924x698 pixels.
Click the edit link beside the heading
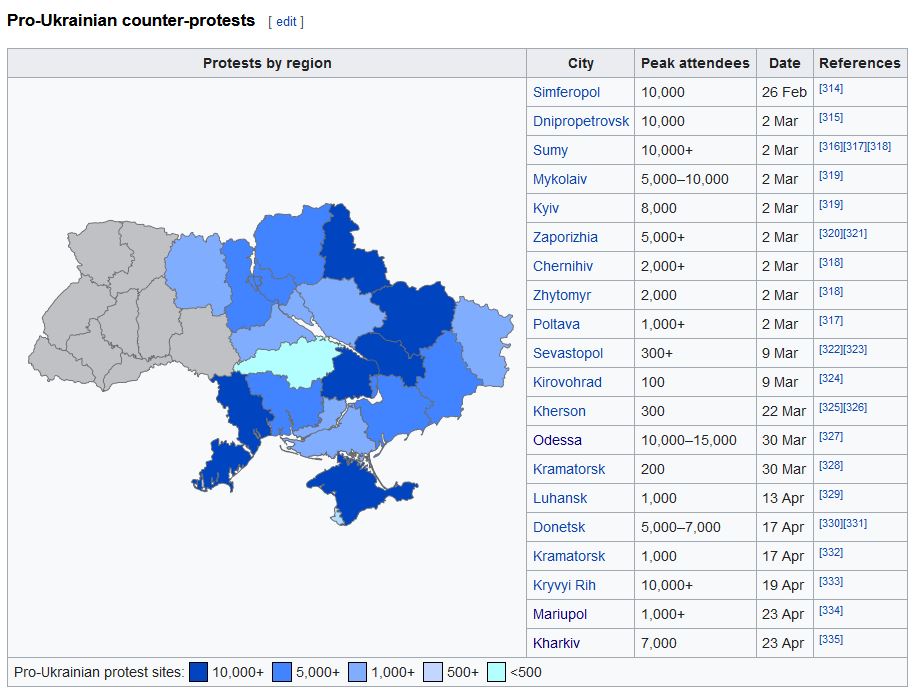coord(286,21)
